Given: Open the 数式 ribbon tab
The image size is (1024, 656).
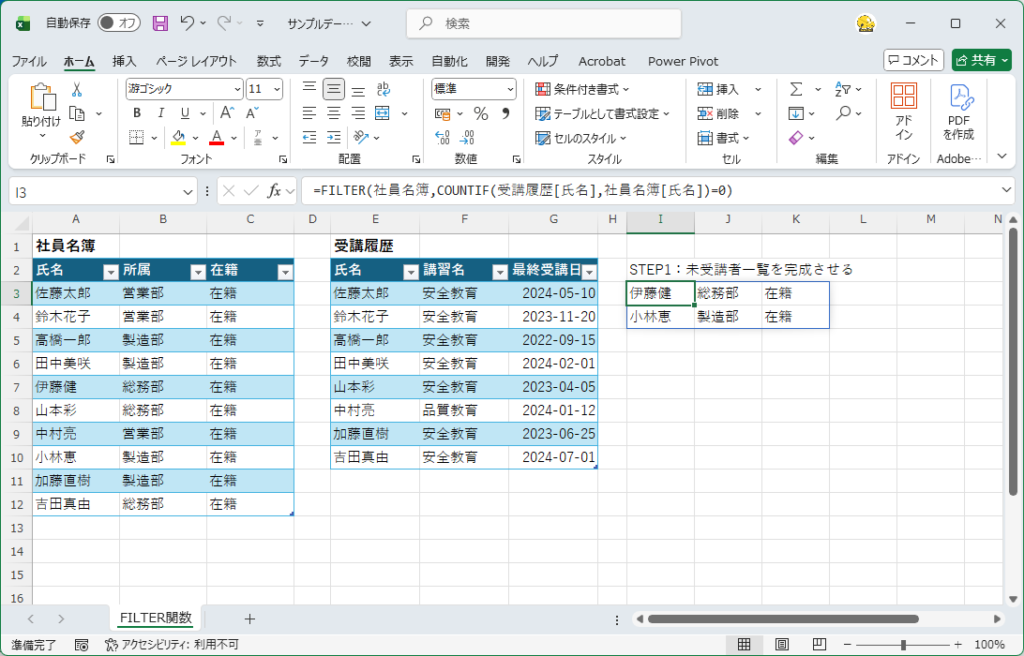Looking at the screenshot, I should point(268,61).
